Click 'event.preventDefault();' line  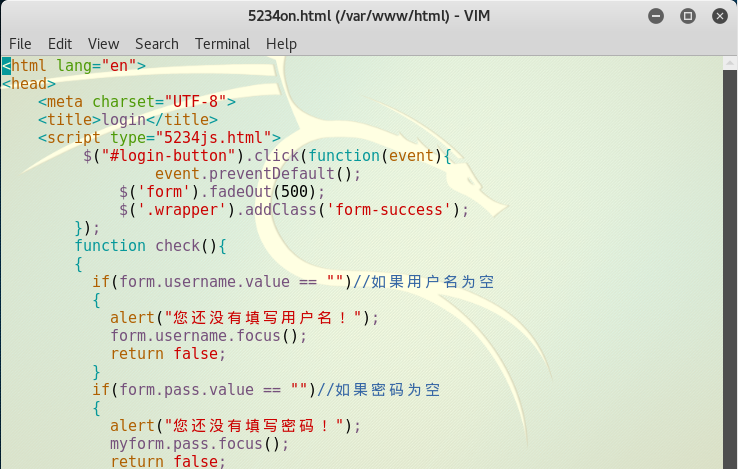258,173
